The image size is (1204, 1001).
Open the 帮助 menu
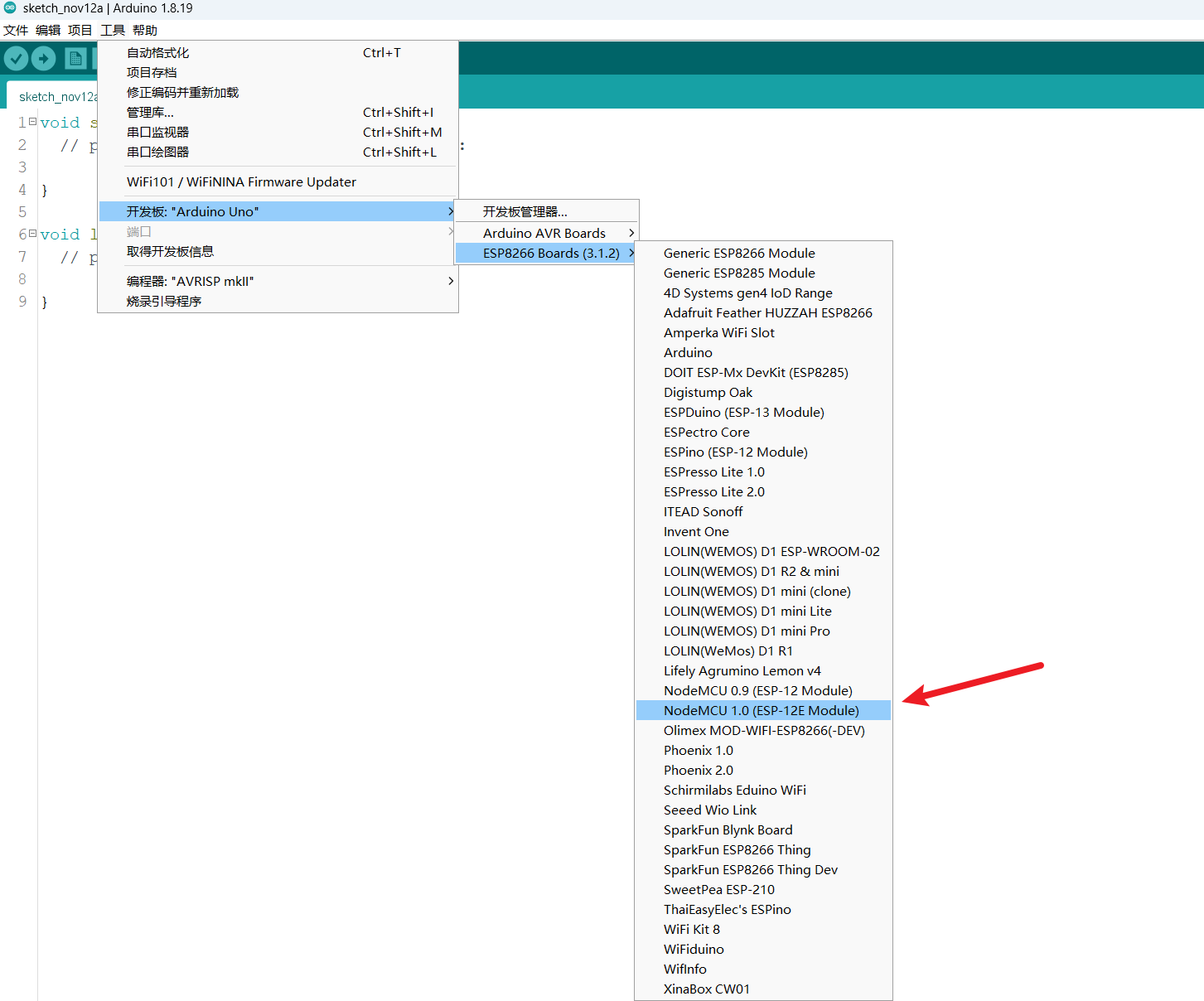point(145,30)
